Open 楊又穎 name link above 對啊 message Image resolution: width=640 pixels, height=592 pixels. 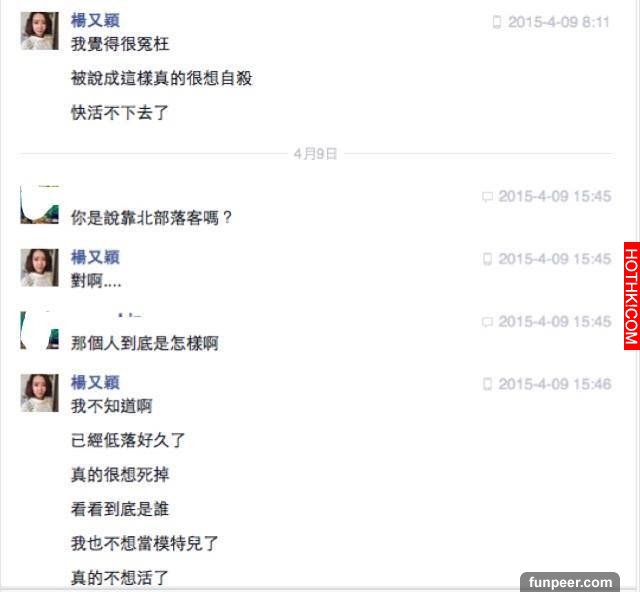[95, 257]
